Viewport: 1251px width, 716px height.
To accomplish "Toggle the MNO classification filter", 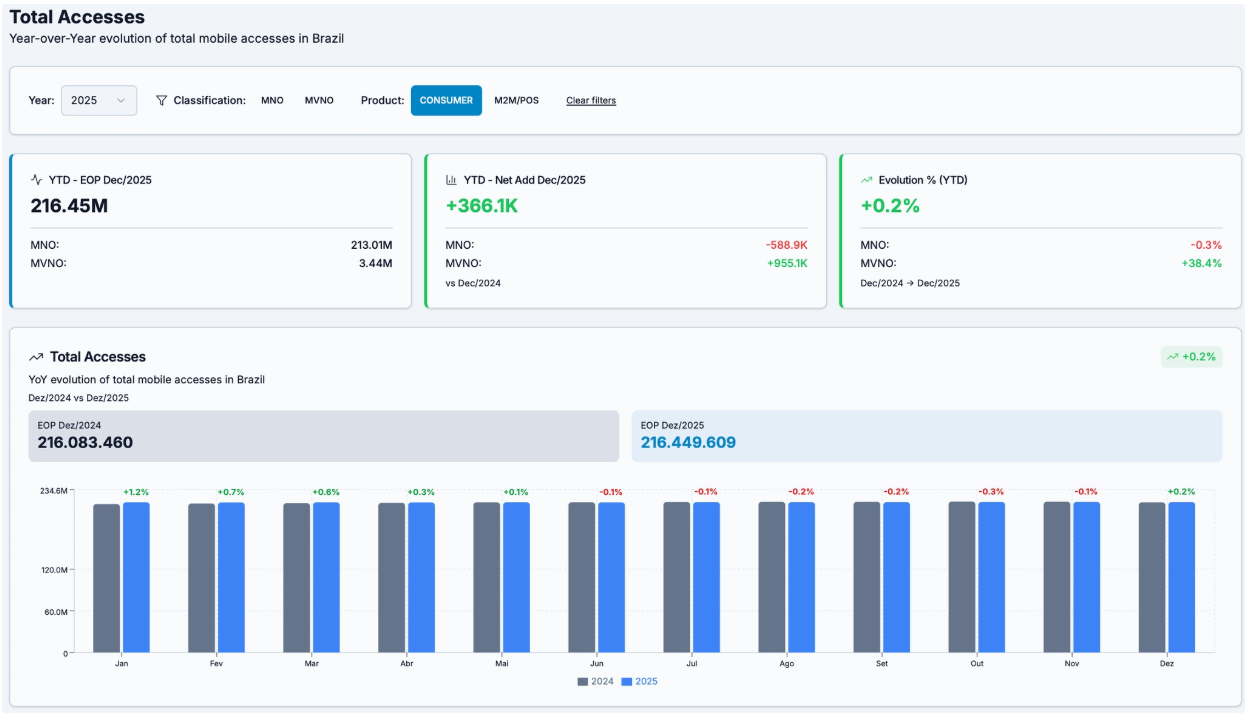I will [272, 100].
